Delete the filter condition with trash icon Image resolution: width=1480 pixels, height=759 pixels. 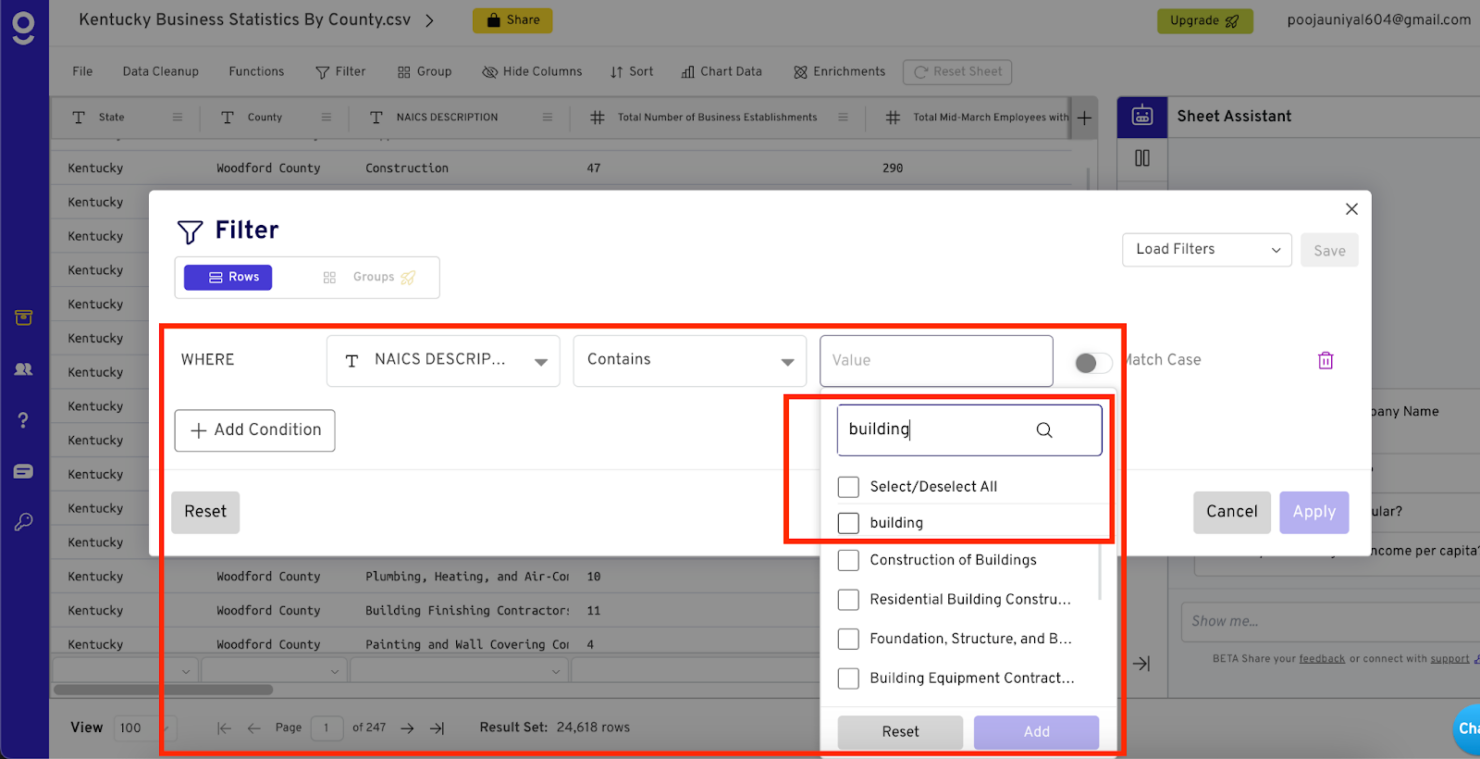[1325, 360]
